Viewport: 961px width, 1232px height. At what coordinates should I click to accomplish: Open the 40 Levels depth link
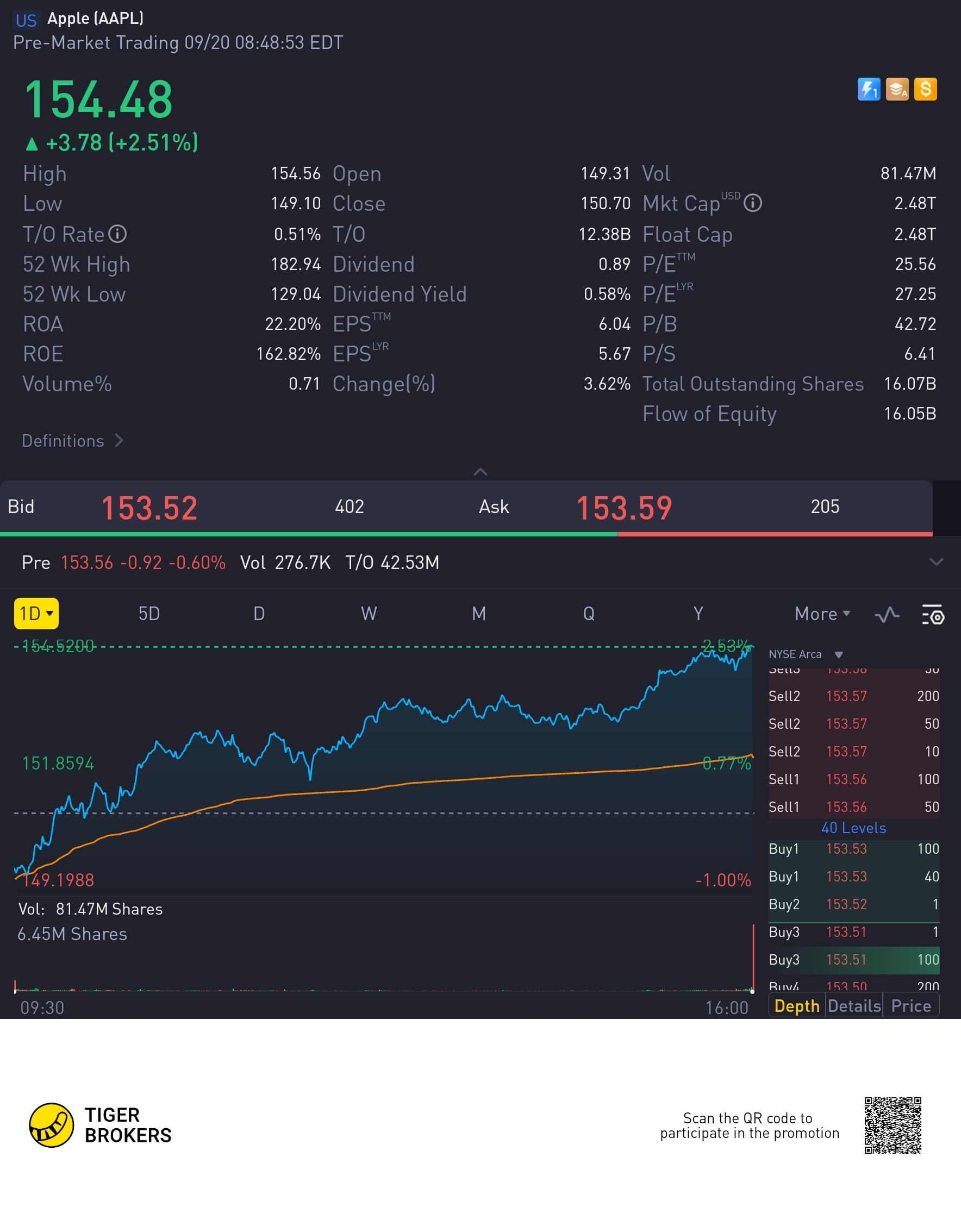point(853,828)
